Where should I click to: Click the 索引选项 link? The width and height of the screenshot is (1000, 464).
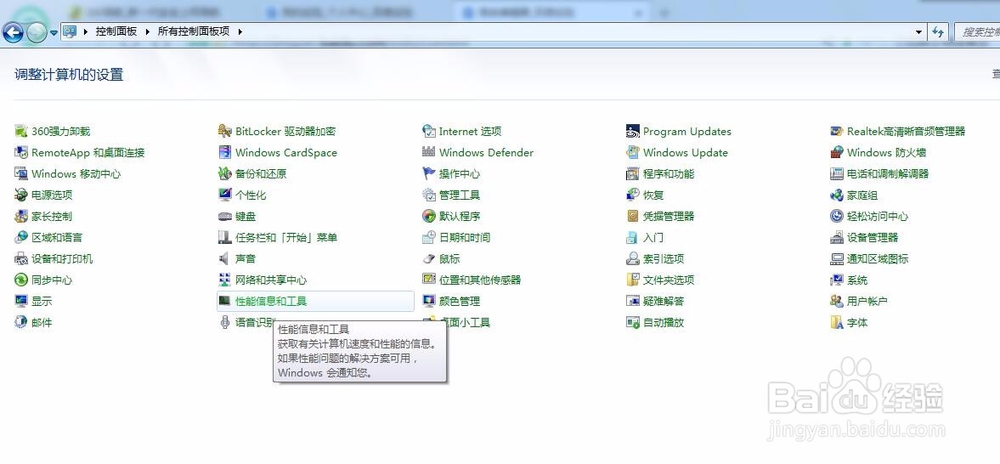(x=663, y=259)
